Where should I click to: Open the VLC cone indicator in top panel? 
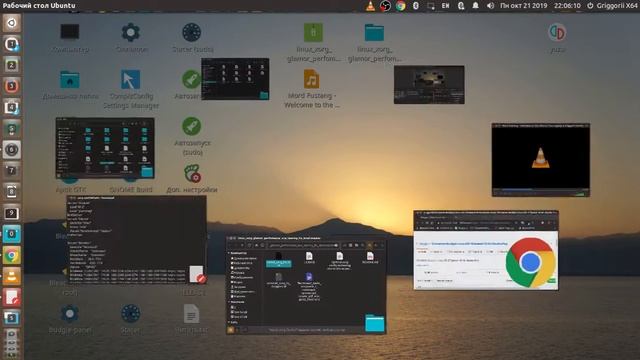[370, 6]
